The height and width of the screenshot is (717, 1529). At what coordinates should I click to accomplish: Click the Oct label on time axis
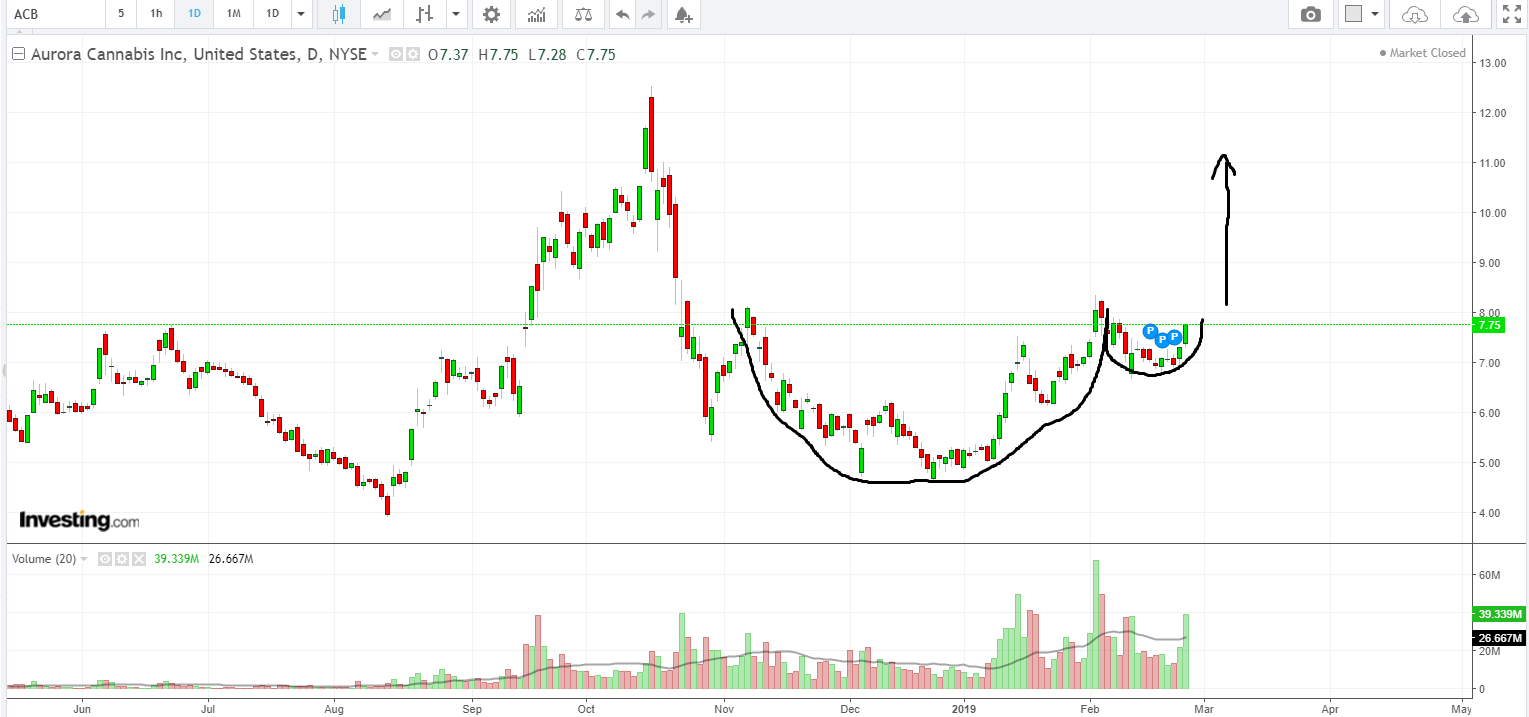(587, 708)
